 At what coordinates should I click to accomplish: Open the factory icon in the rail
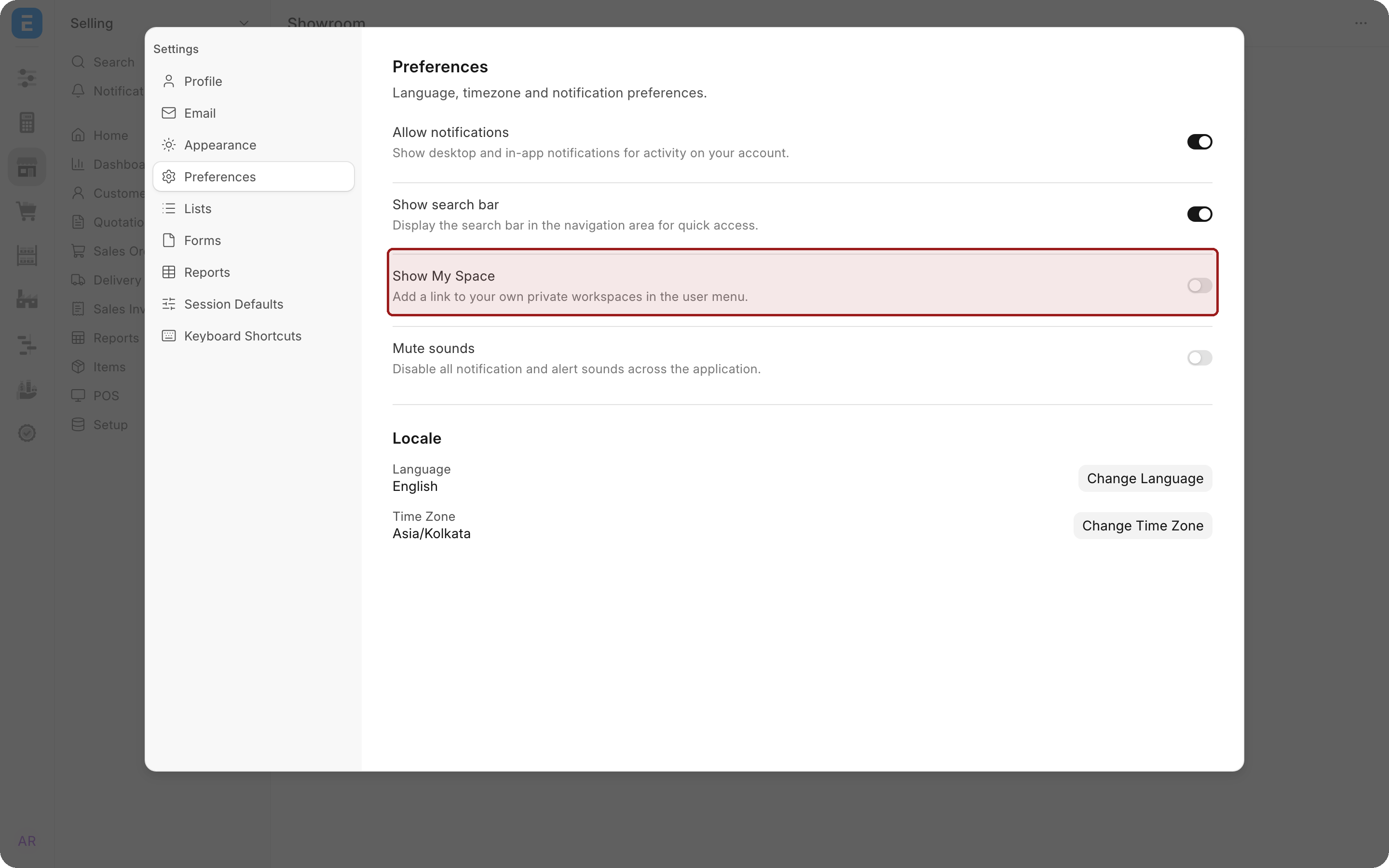click(x=27, y=299)
